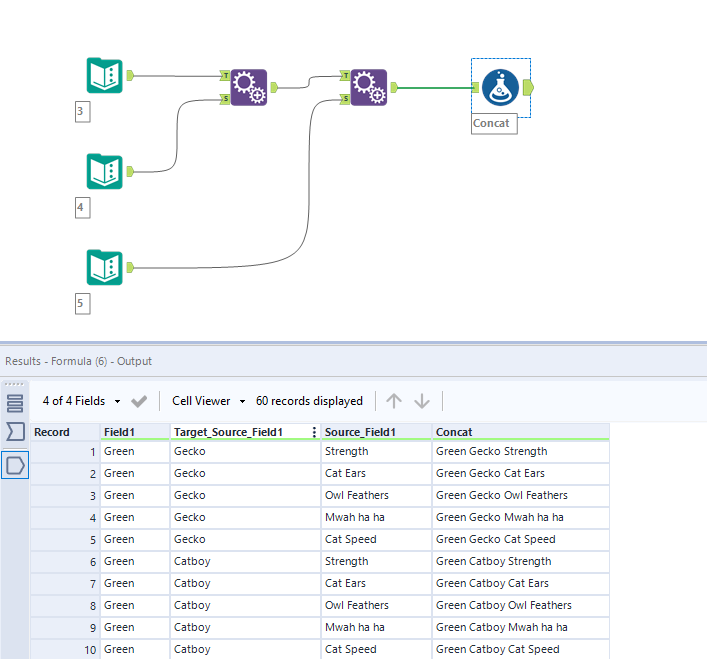The image size is (707, 659).
Task: Click the second Append Fields tool
Action: click(x=370, y=87)
